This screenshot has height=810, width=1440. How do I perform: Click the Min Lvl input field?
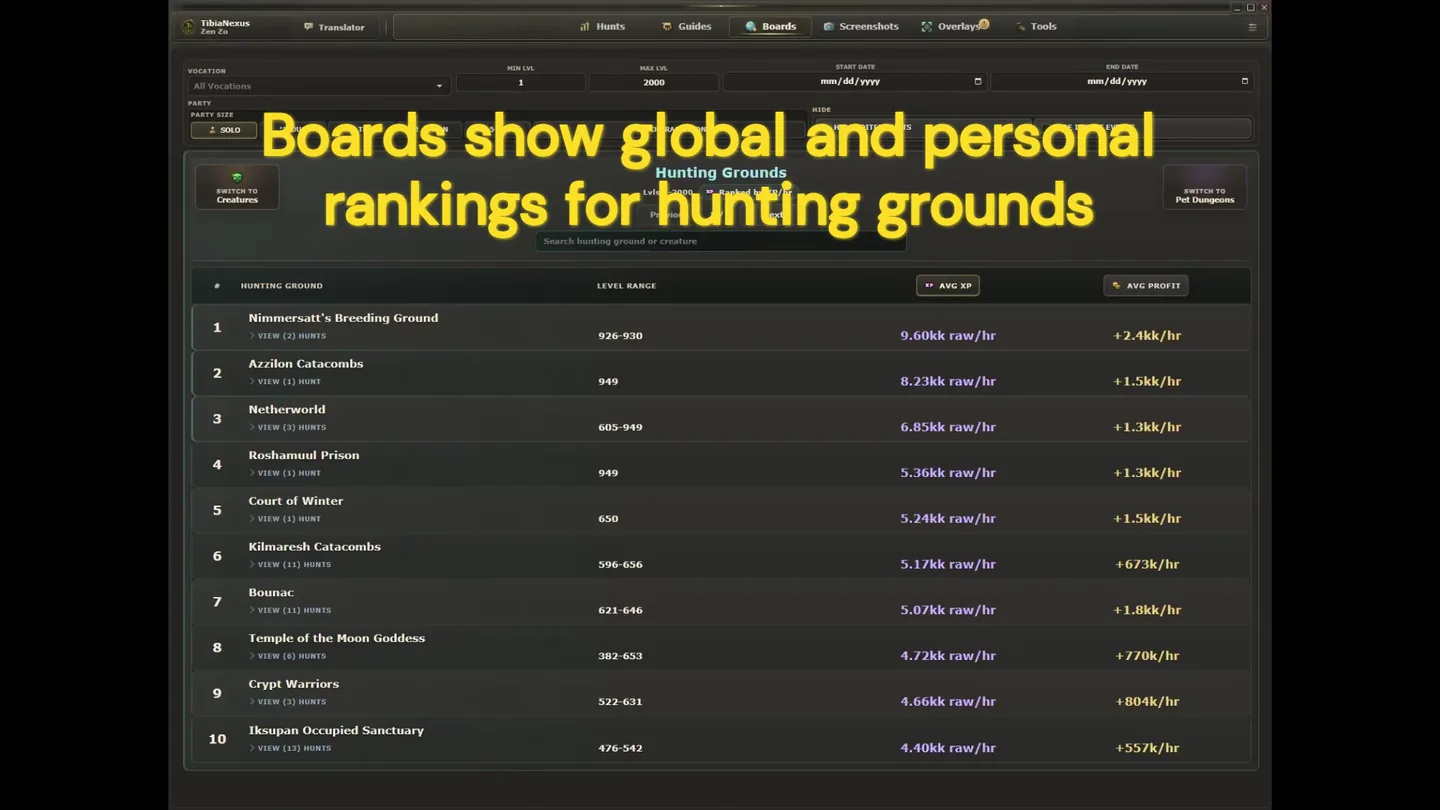[521, 82]
